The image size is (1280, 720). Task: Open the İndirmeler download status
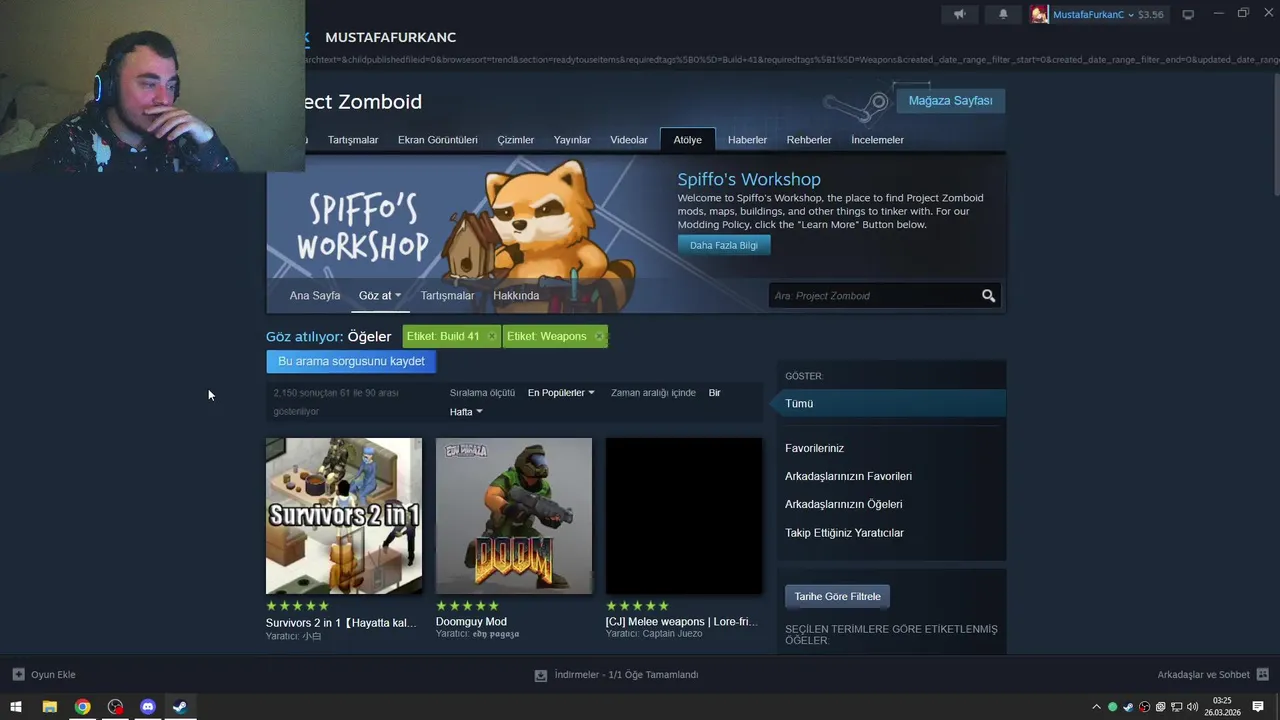point(617,675)
